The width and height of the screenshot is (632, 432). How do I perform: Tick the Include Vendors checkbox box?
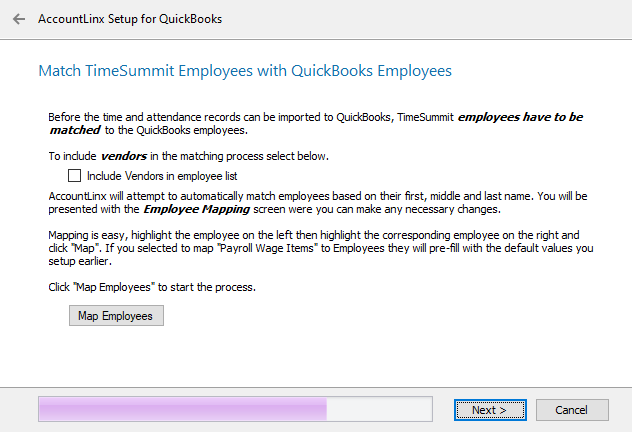(x=74, y=175)
